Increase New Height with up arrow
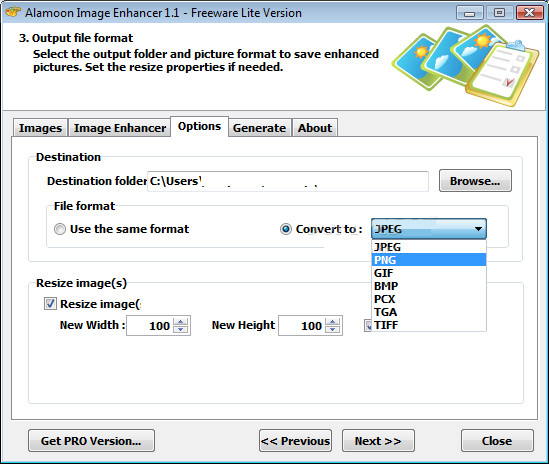 click(332, 321)
